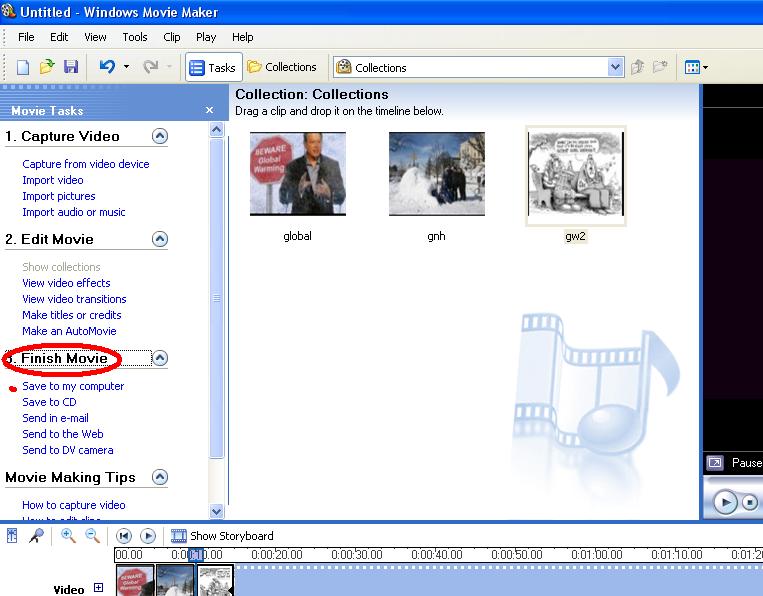Open the Collections location combo box
Image resolution: width=763 pixels, height=596 pixels.
pyautogui.click(x=478, y=67)
